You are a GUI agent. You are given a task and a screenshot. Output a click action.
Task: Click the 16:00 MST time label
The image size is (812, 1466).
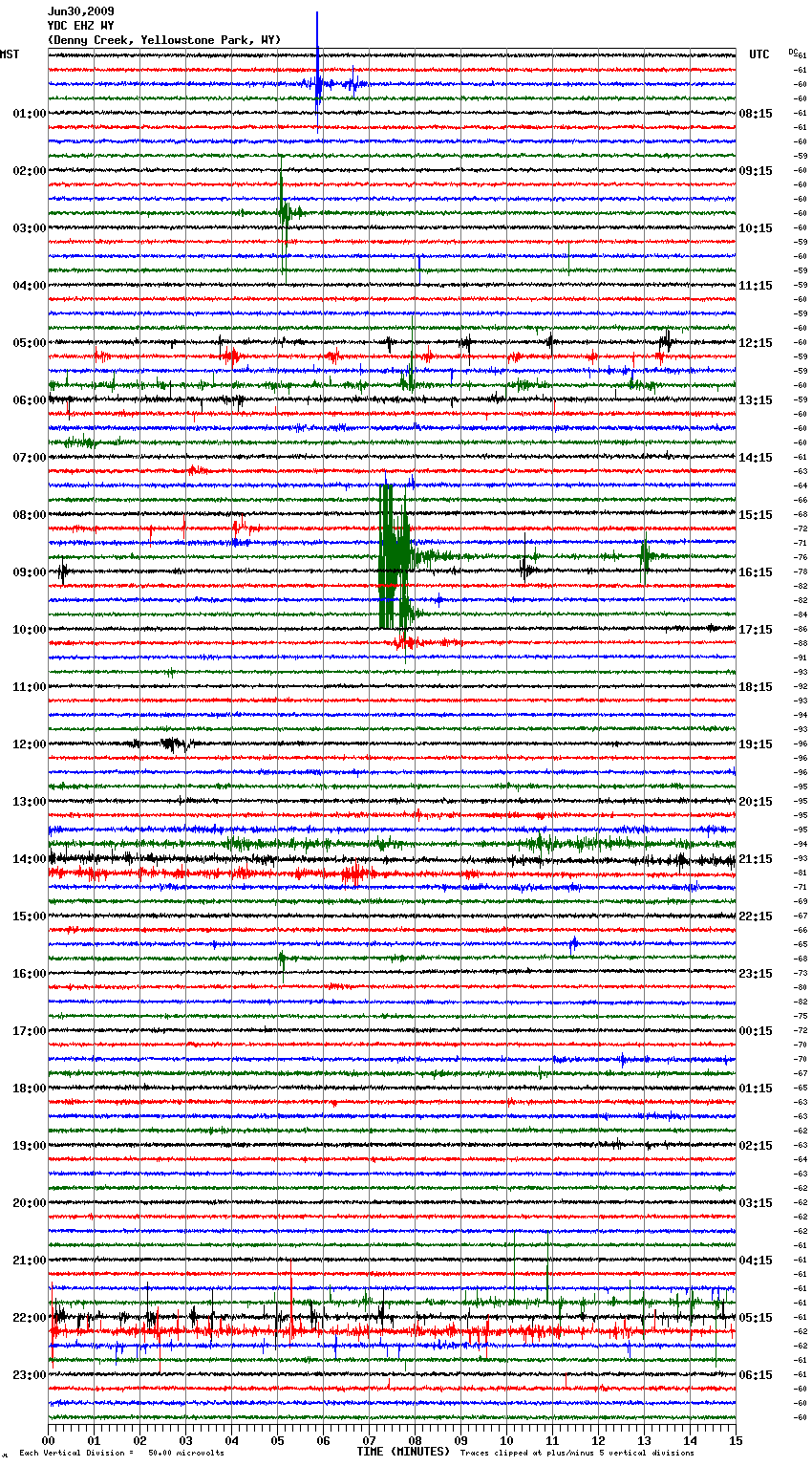(x=30, y=974)
